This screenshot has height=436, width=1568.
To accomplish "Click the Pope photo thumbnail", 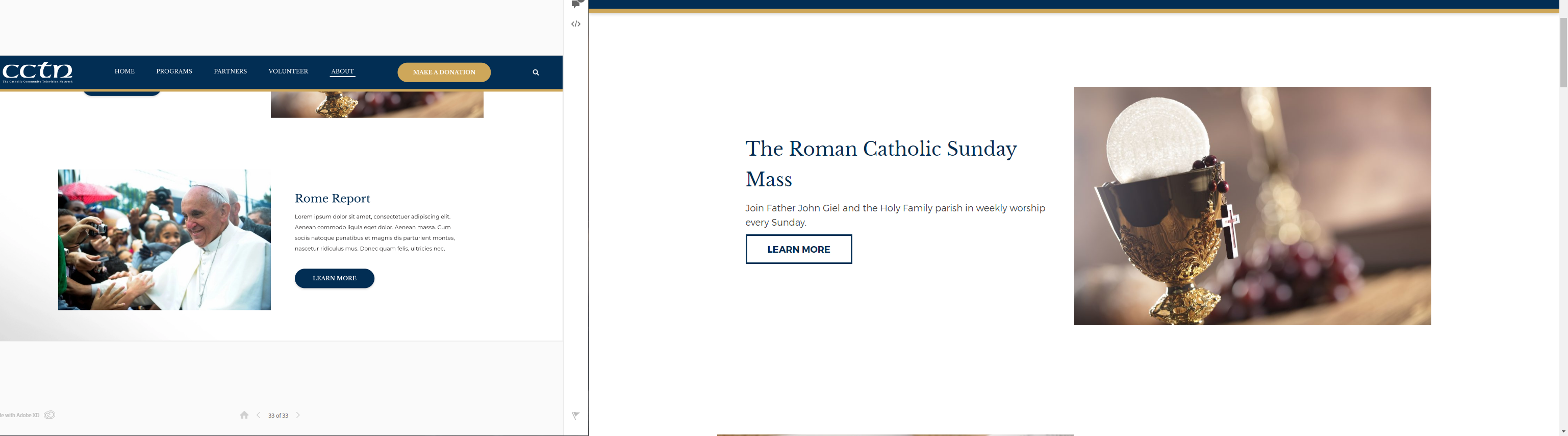I will [x=164, y=240].
